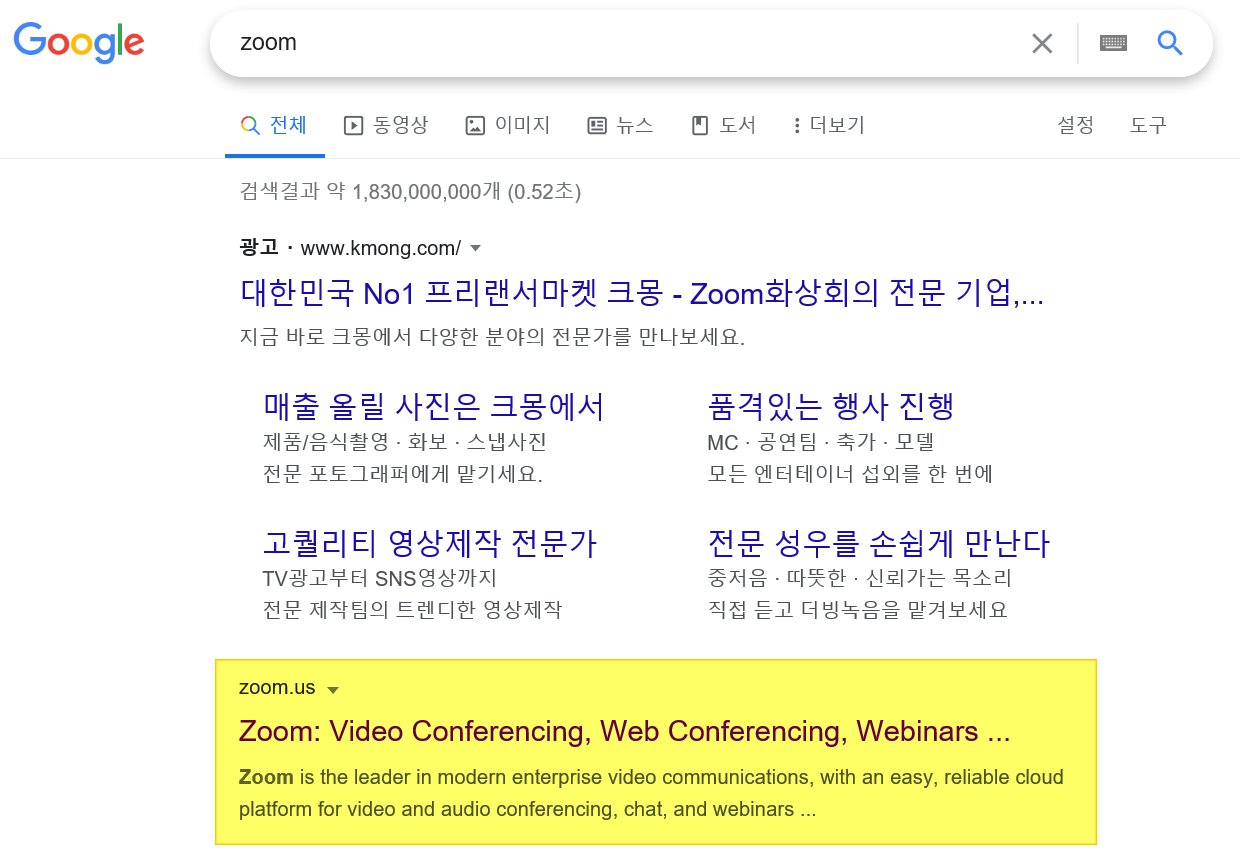
Task: Click 직접 듣고 더빙녹음을 맡겨보세요 text
Action: [x=857, y=610]
